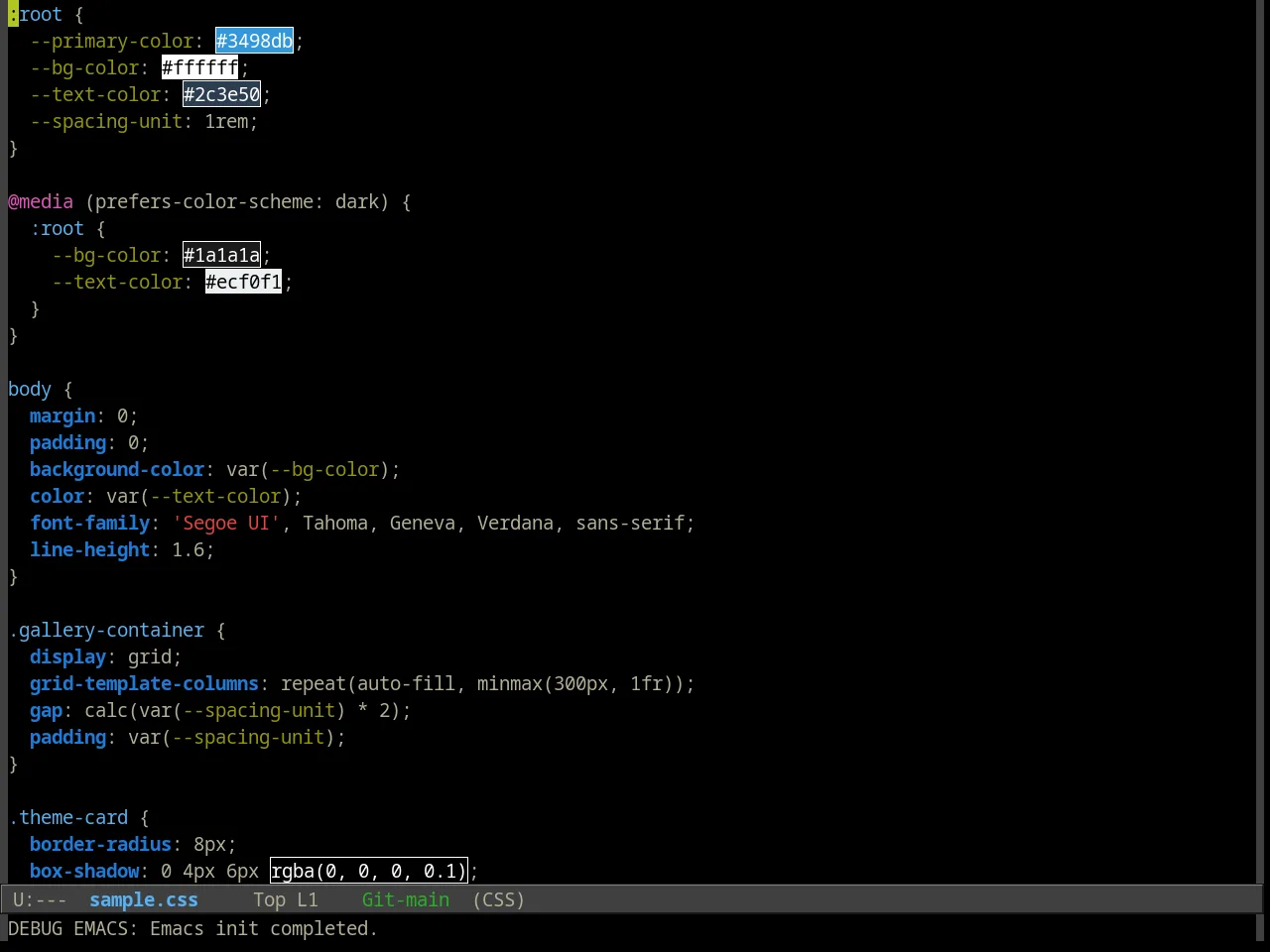
Task: Click the background-color property
Action: point(117,469)
